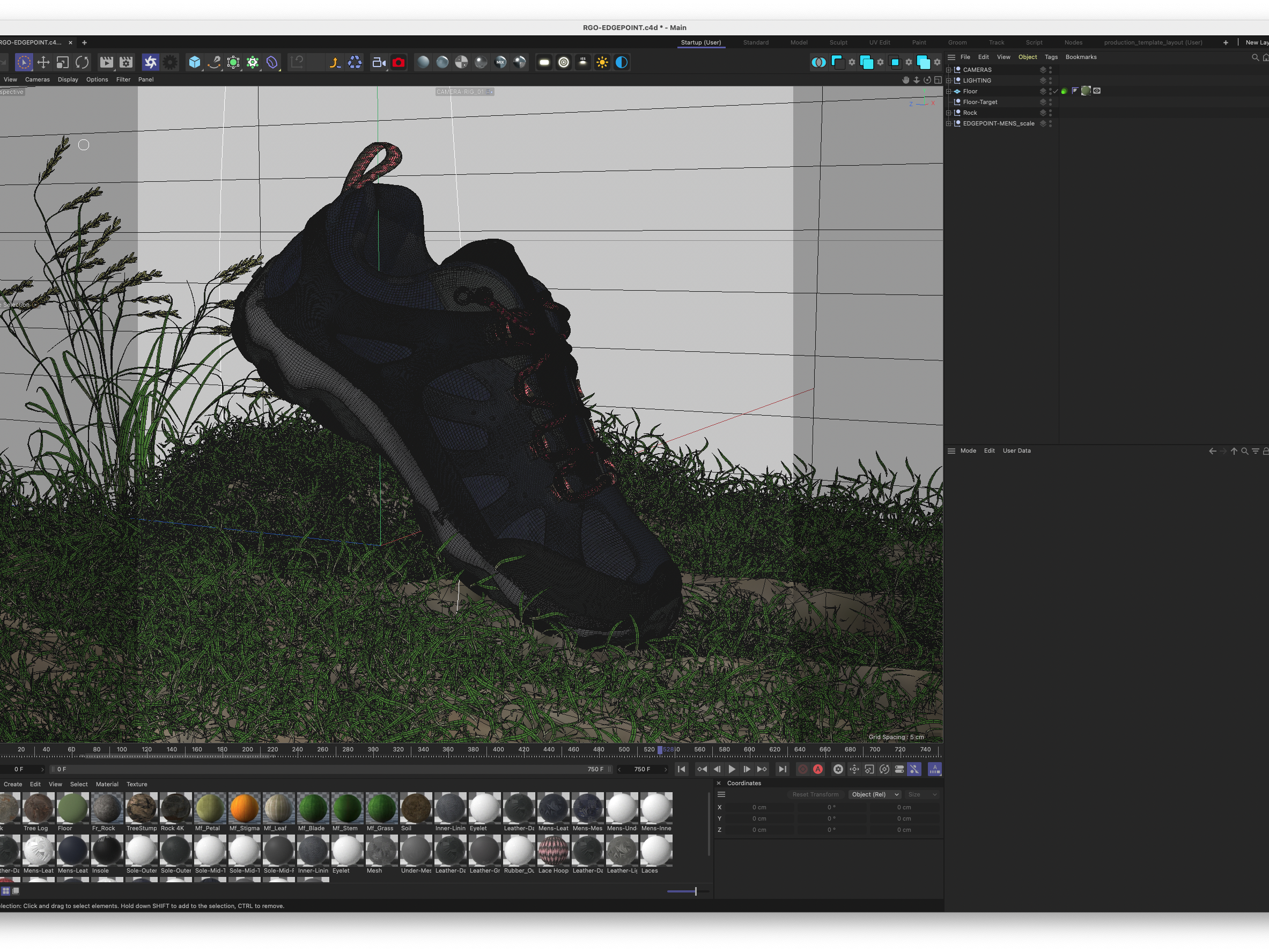Open the Tags menu in Object Manager

pos(1050,57)
